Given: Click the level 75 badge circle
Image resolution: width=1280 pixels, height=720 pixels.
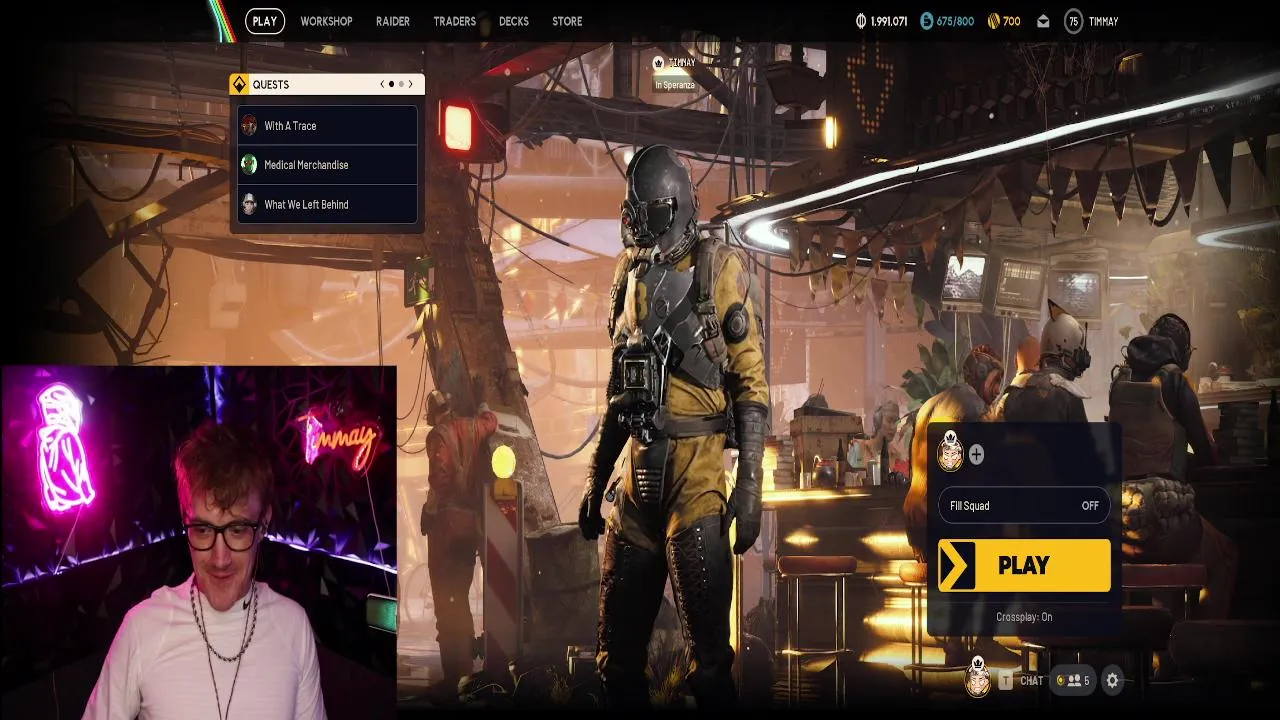Looking at the screenshot, I should (1073, 21).
